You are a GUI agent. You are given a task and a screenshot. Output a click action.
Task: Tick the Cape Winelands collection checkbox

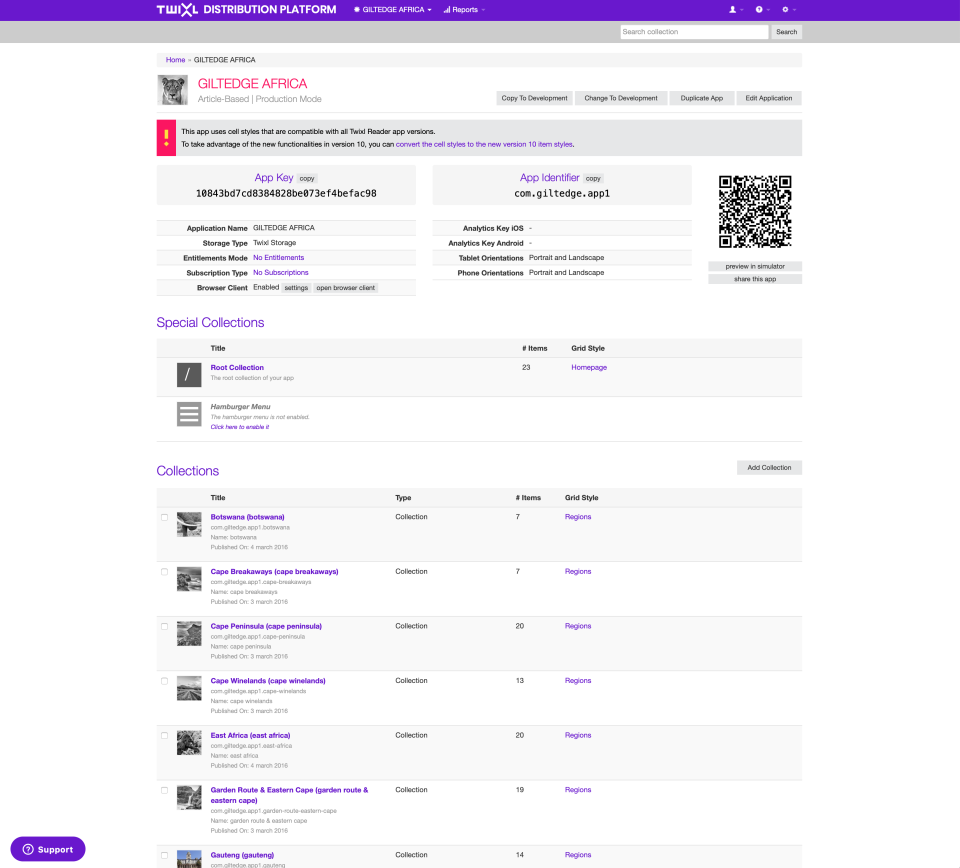click(x=164, y=681)
